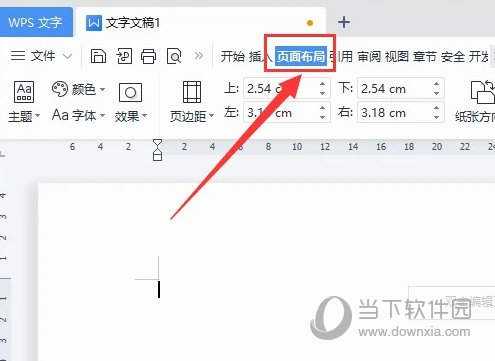Open the 章节 ribbon tab

point(425,56)
